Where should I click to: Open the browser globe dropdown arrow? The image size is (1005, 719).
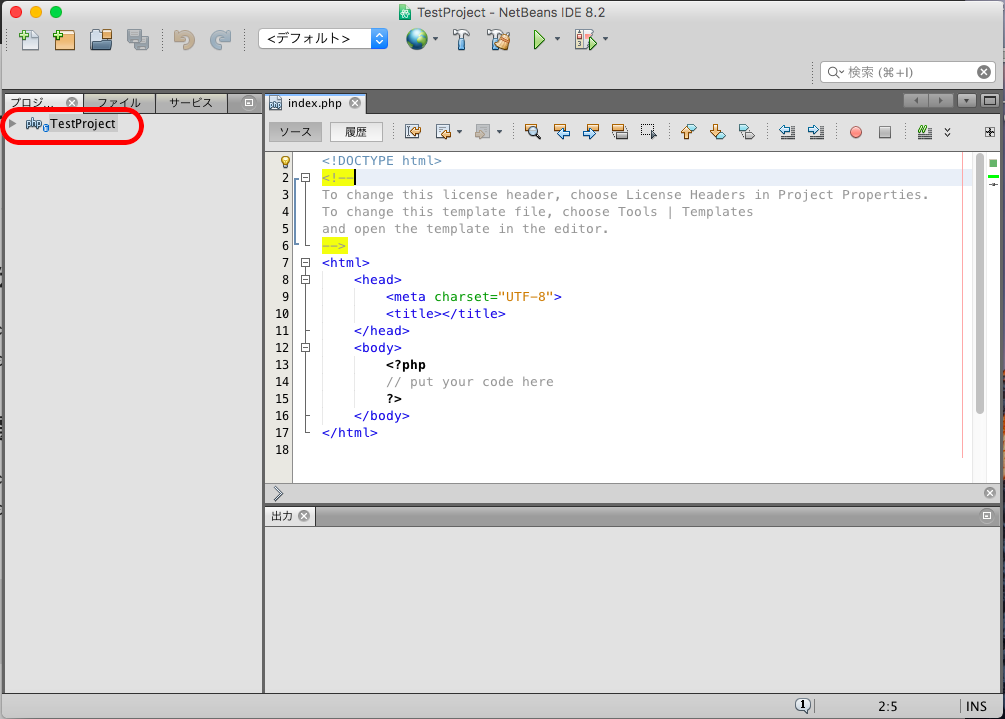pos(436,40)
